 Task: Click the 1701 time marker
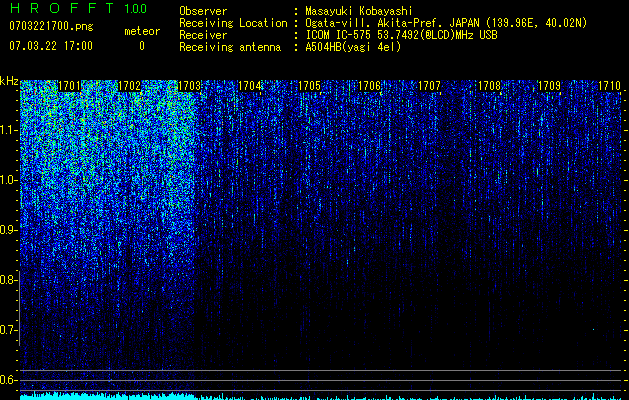point(70,86)
